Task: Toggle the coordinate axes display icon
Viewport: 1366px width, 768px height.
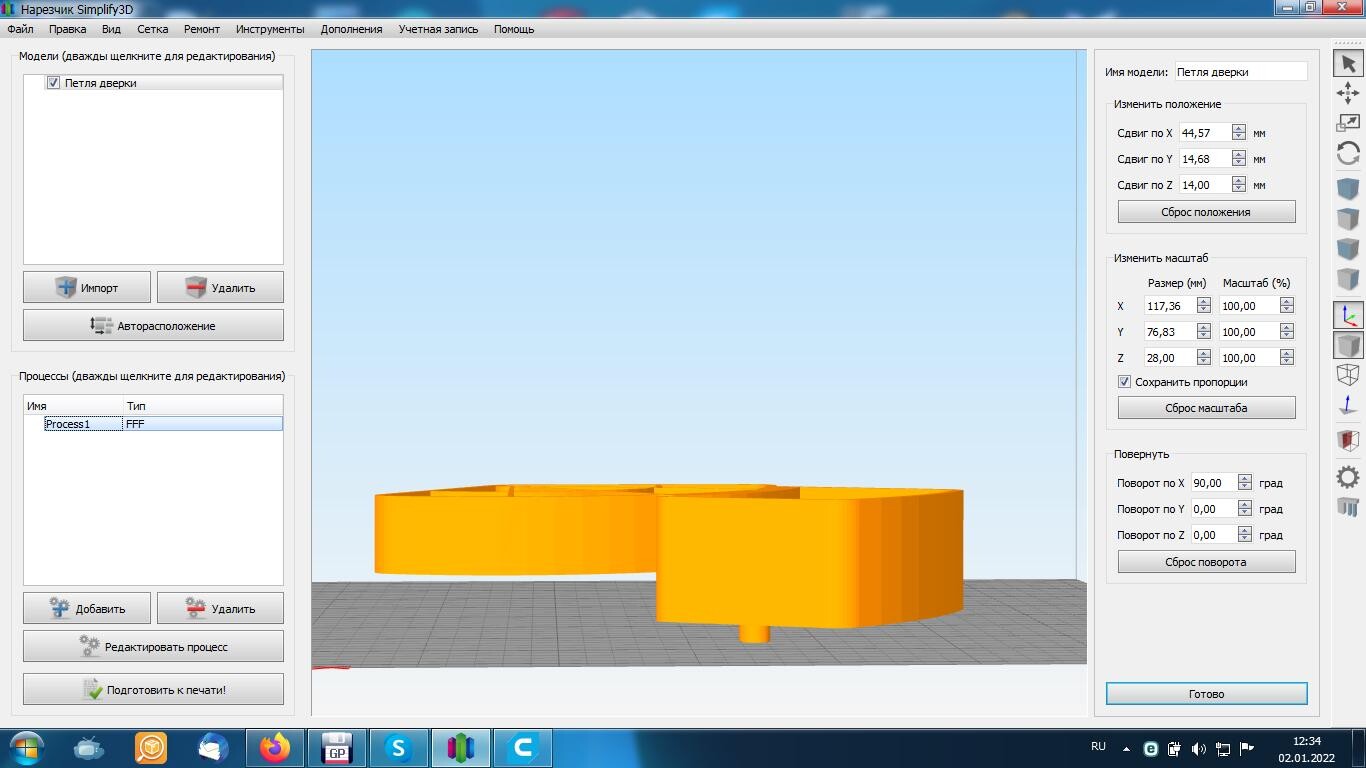Action: pyautogui.click(x=1348, y=316)
